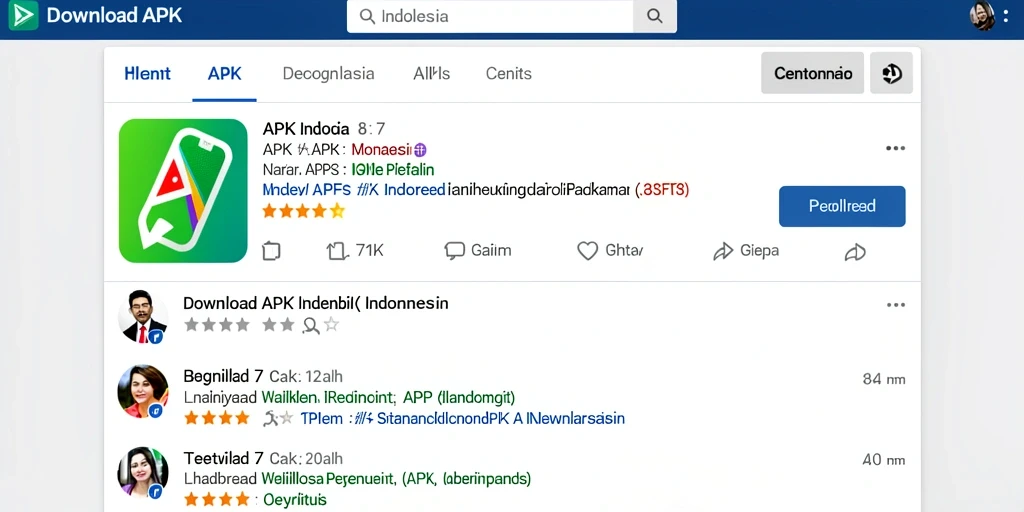Open the Teetvilad 7 reviewer avatar
Viewport: 1024px width, 512px height.
[x=142, y=473]
